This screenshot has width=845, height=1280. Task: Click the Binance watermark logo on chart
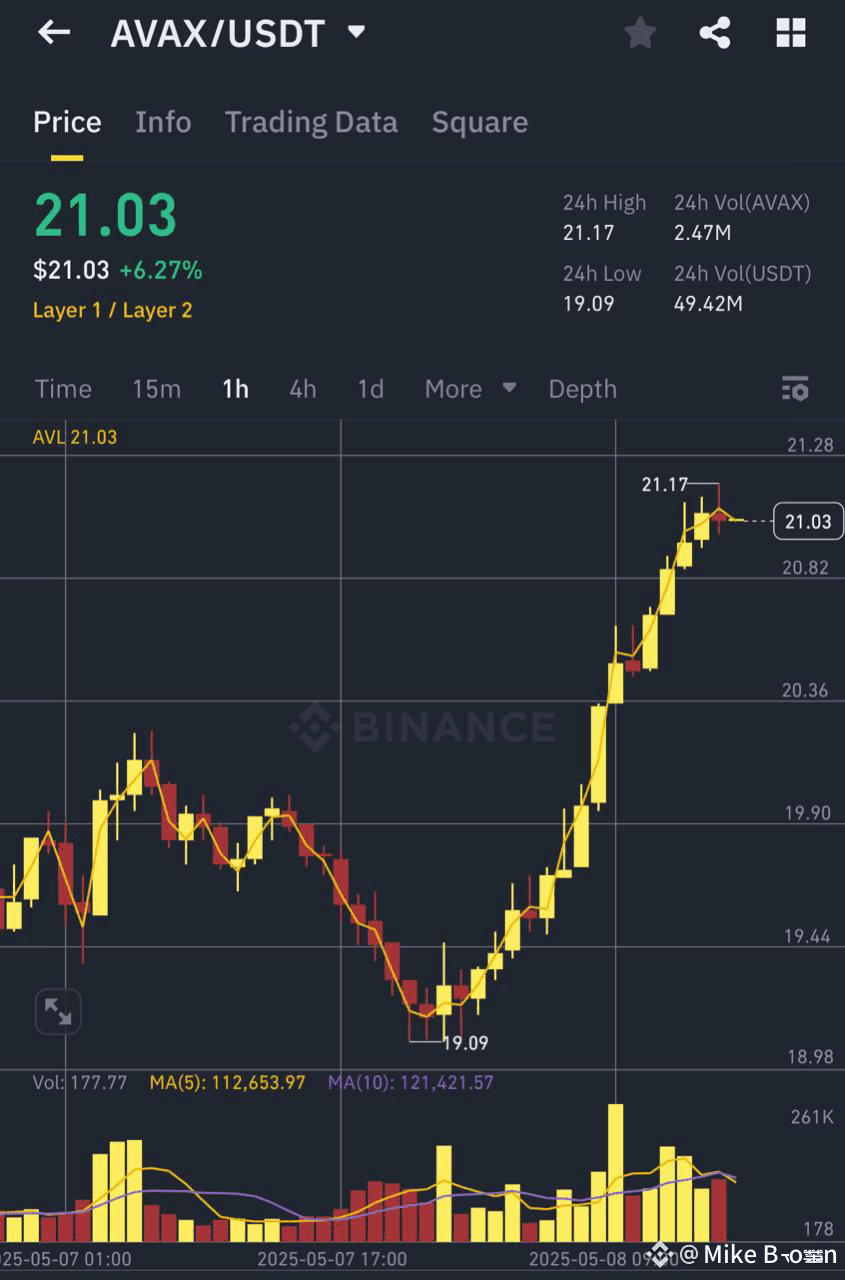click(420, 728)
